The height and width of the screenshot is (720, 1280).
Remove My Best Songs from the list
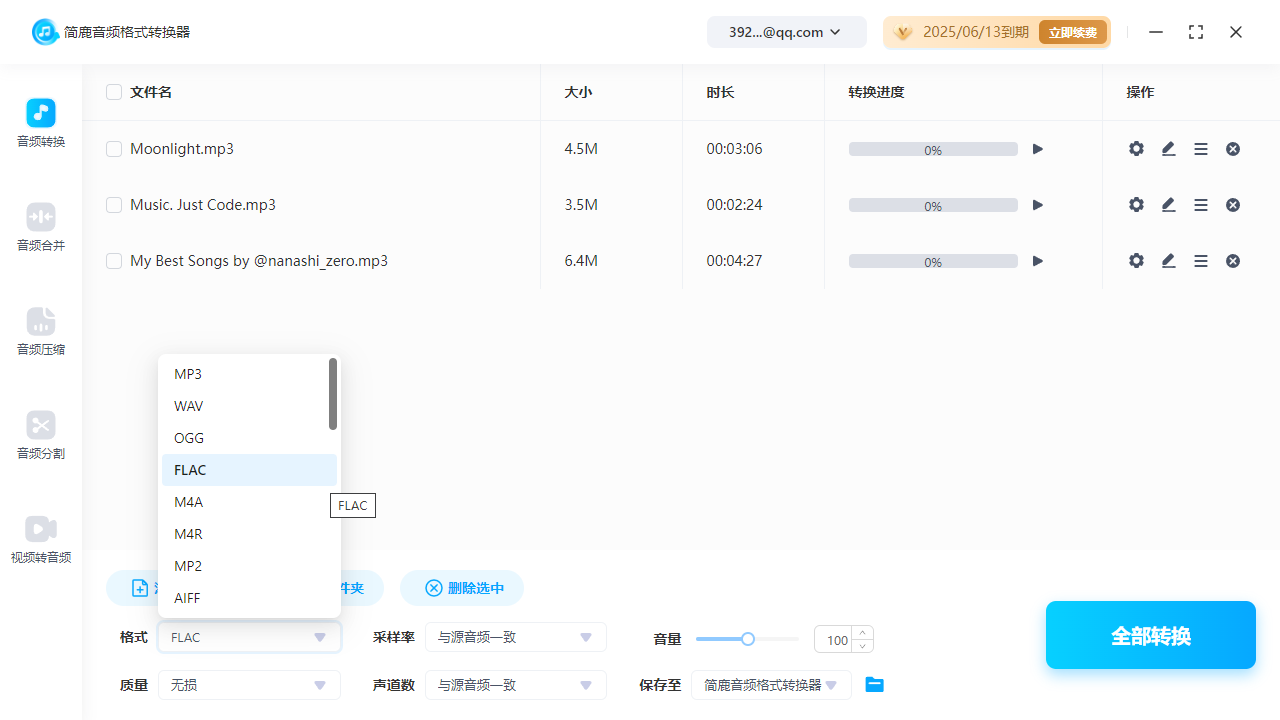1232,260
